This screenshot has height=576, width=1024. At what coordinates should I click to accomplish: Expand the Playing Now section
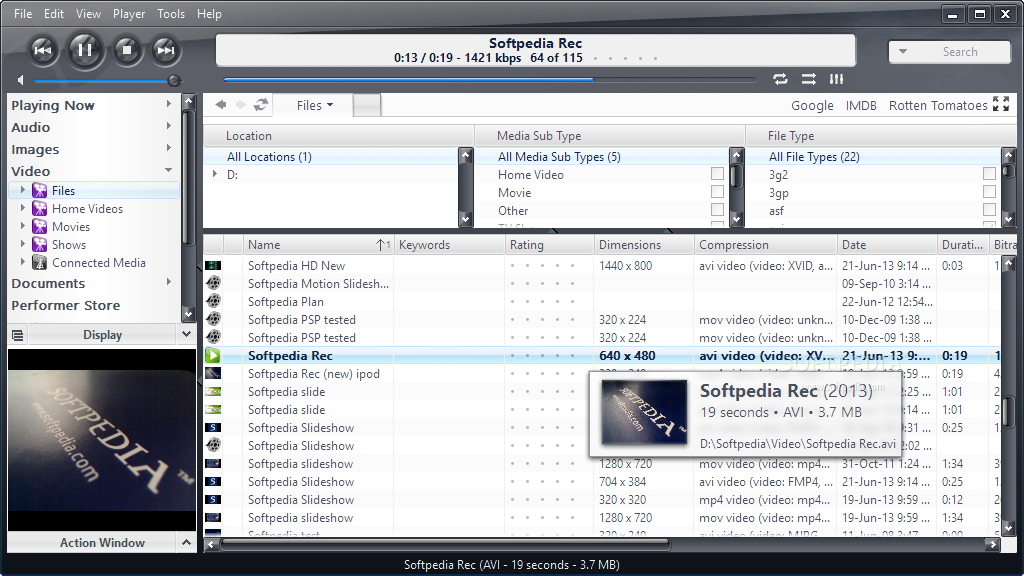click(168, 104)
